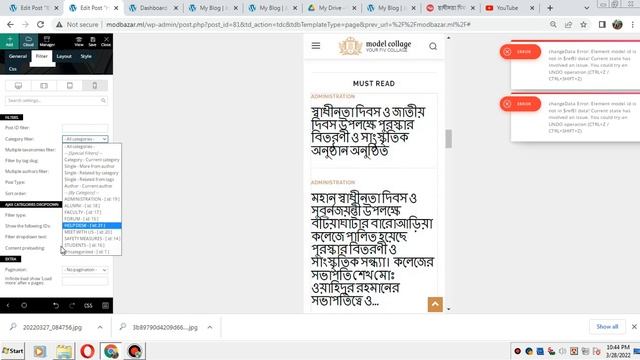Click the search icon in site preview header
The width and height of the screenshot is (640, 360).
[x=433, y=46]
